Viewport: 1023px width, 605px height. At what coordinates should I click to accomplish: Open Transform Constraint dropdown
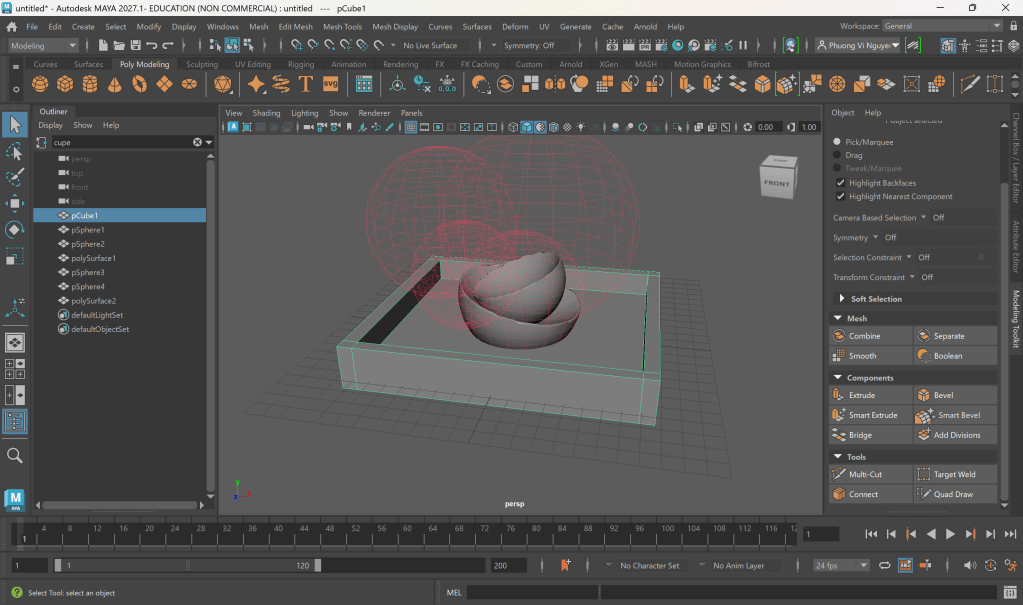point(912,277)
